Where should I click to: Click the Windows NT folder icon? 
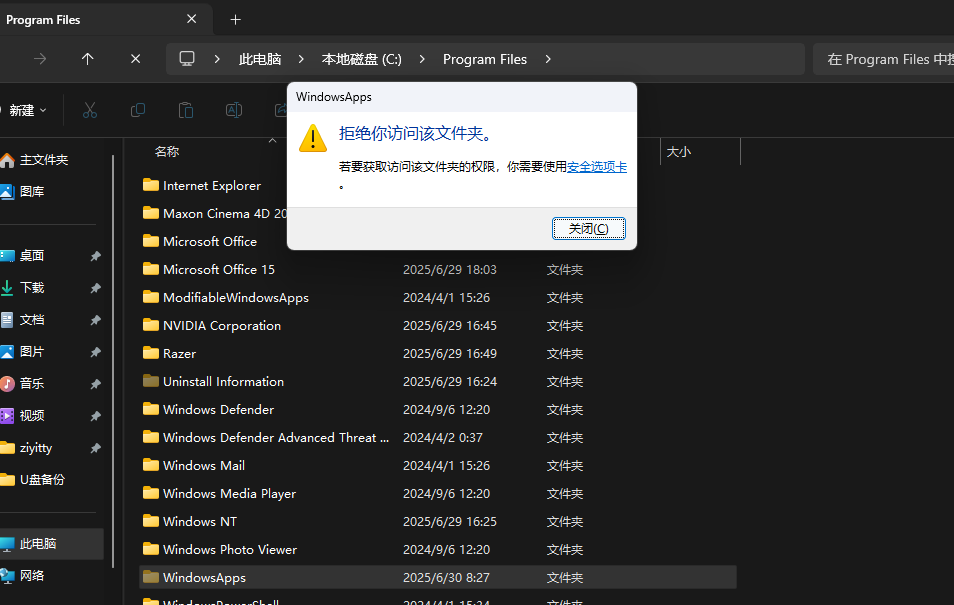(151, 521)
